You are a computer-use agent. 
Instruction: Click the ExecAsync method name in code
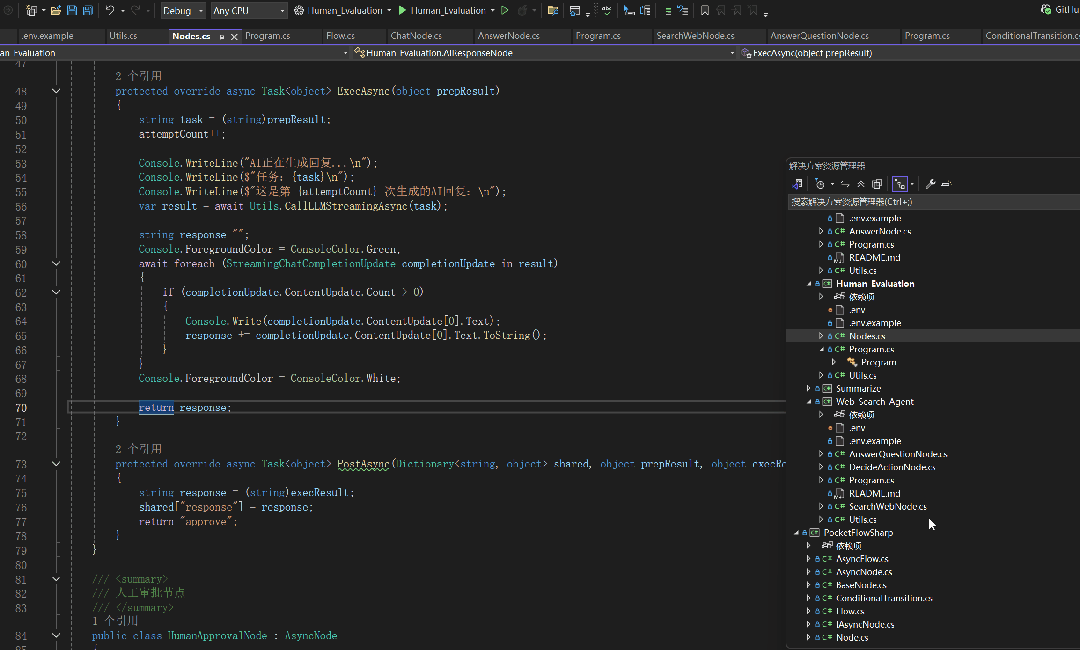(363, 91)
